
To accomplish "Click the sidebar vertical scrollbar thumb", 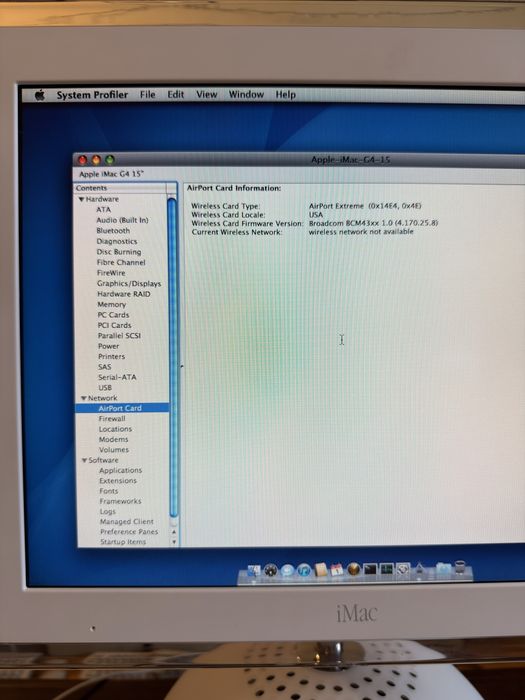I will tap(173, 357).
